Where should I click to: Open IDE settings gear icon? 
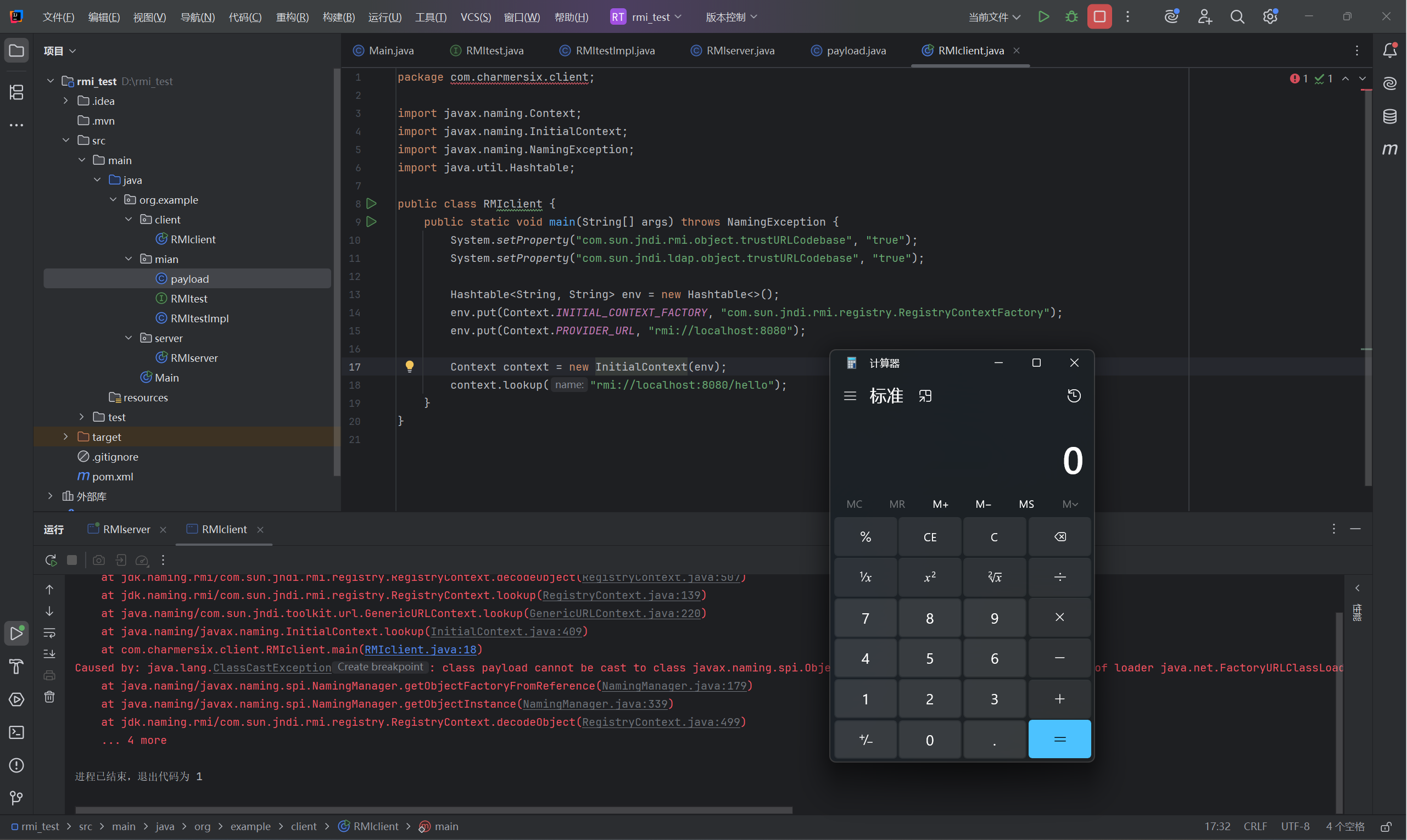(x=1270, y=17)
